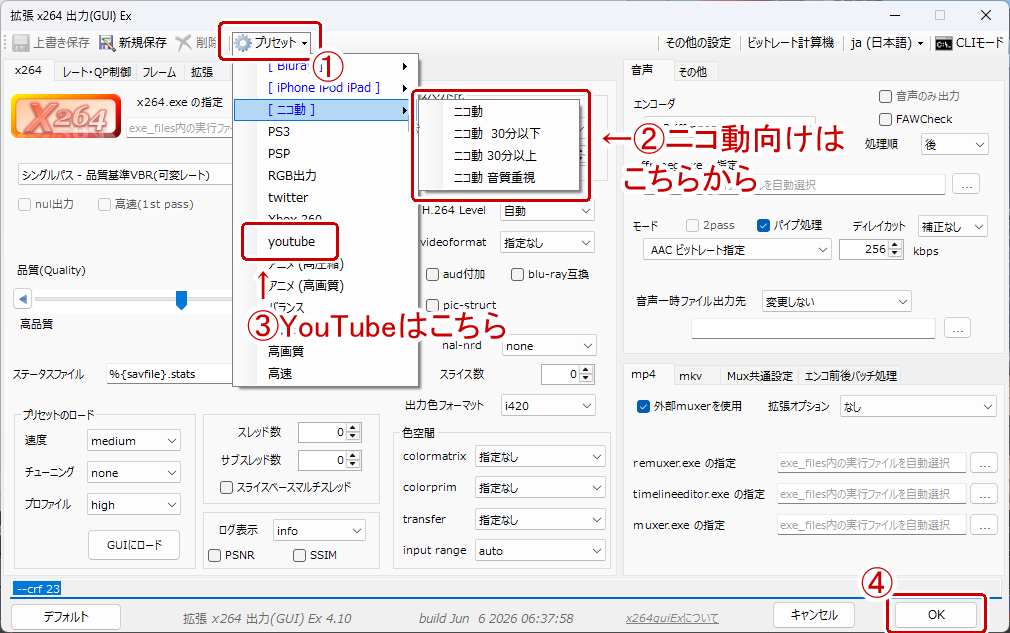1010x633 pixels.
Task: Click the 新規保存 save-as icon
Action: [x=106, y=43]
